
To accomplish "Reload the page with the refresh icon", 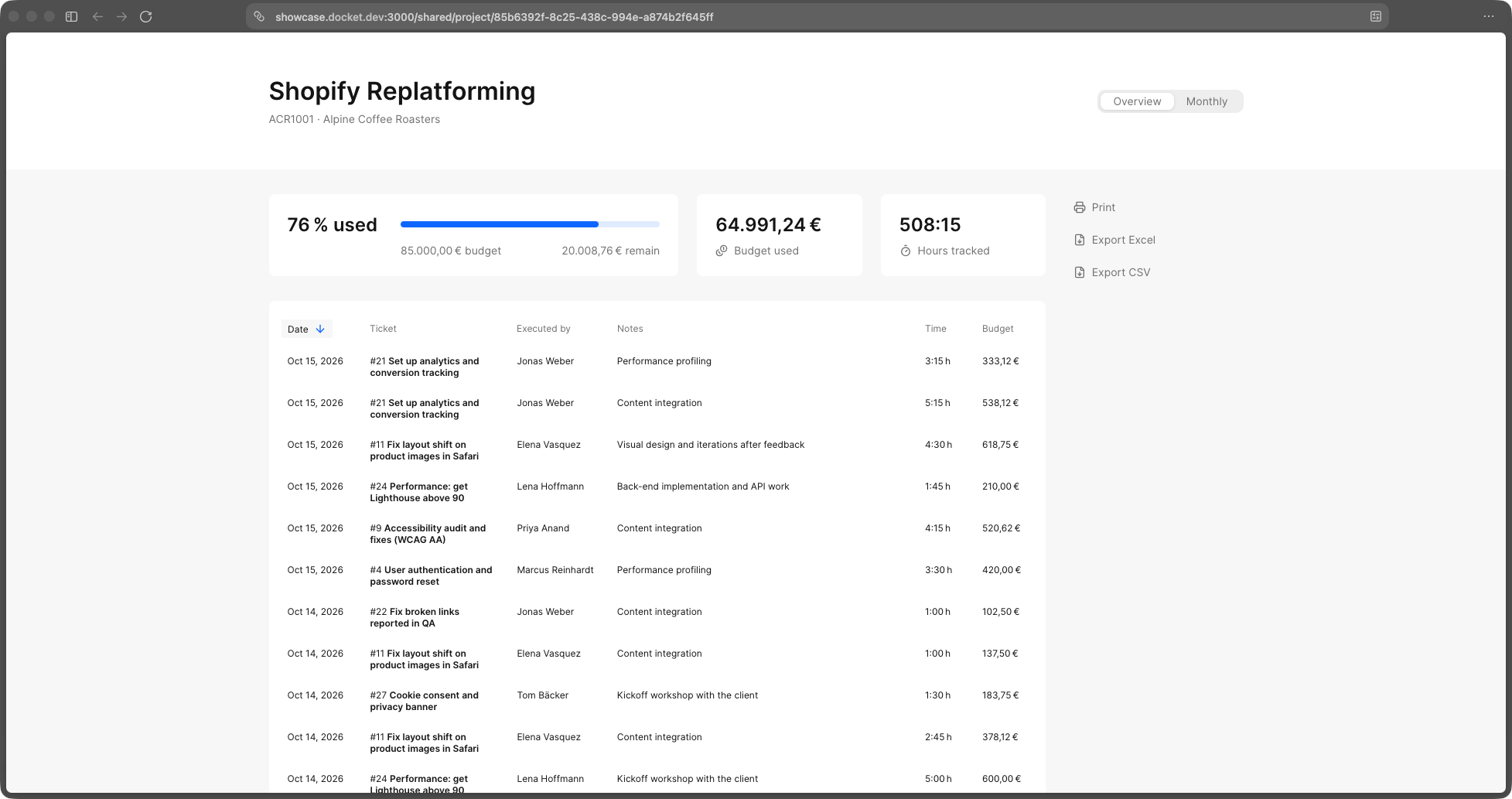I will 145,16.
